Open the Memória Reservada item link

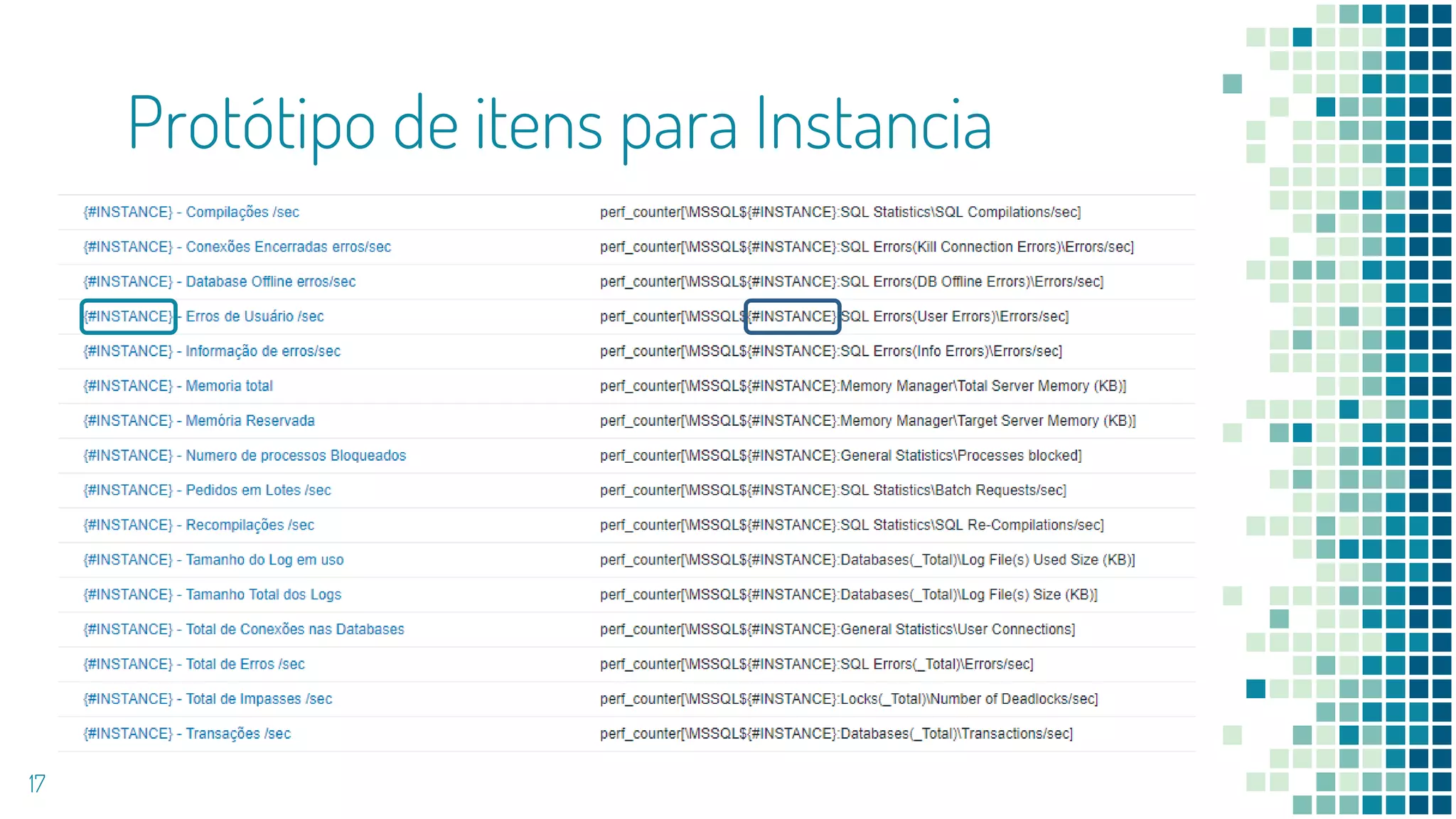click(199, 421)
